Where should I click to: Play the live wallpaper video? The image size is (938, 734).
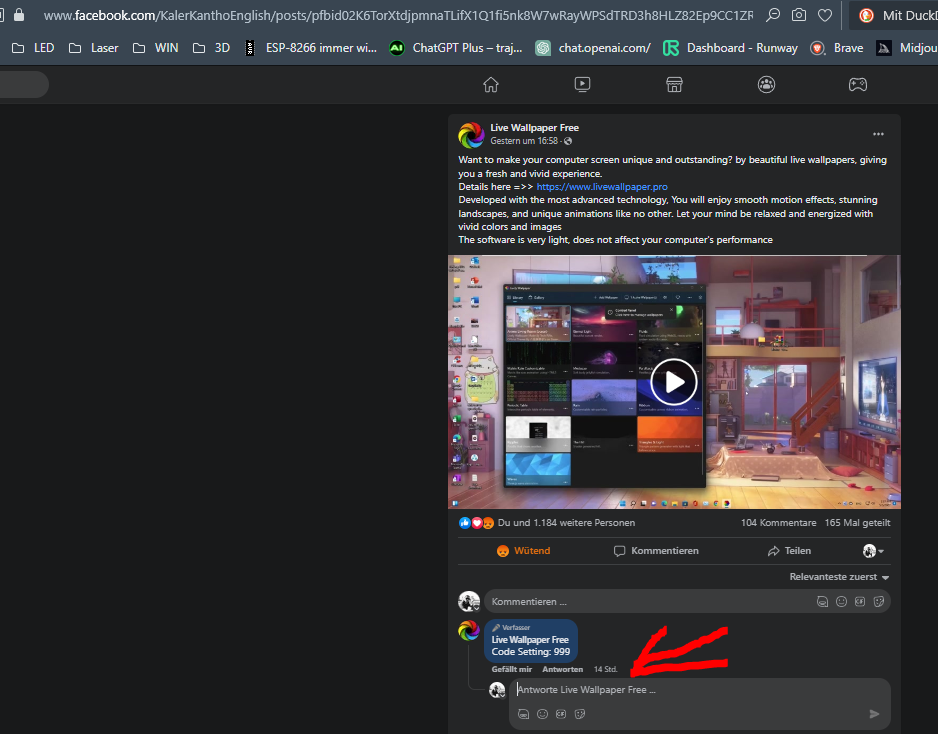point(674,382)
